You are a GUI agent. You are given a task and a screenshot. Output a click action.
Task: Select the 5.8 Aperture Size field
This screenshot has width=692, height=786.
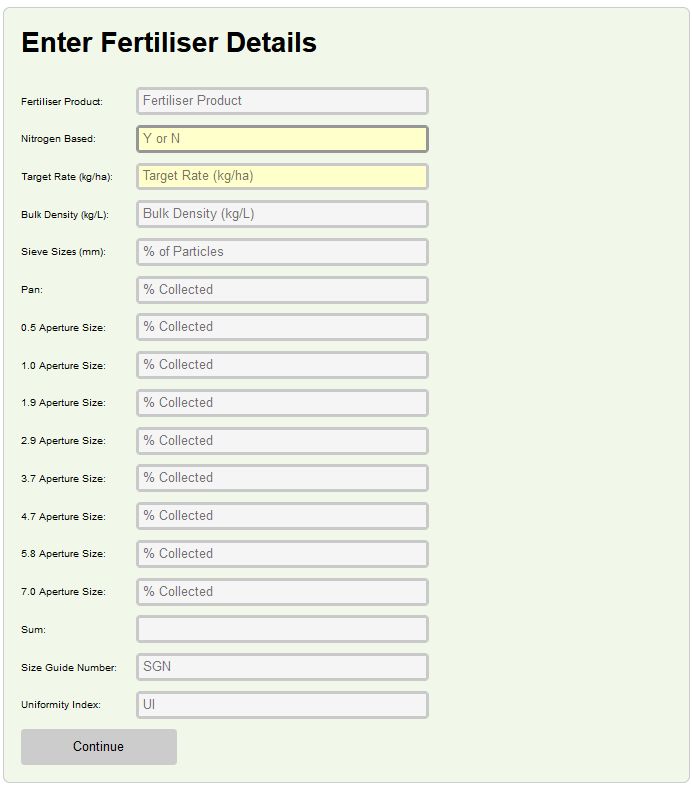coord(282,554)
